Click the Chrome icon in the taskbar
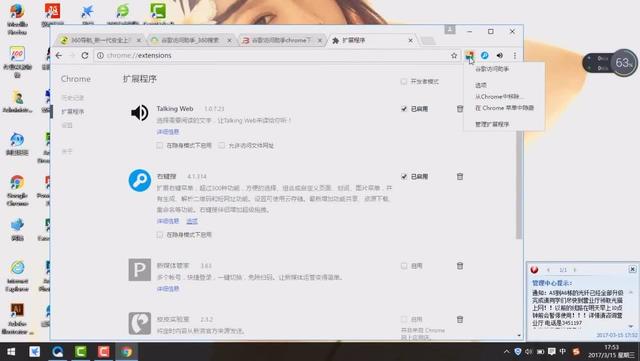The width and height of the screenshot is (640, 361). coord(127,352)
